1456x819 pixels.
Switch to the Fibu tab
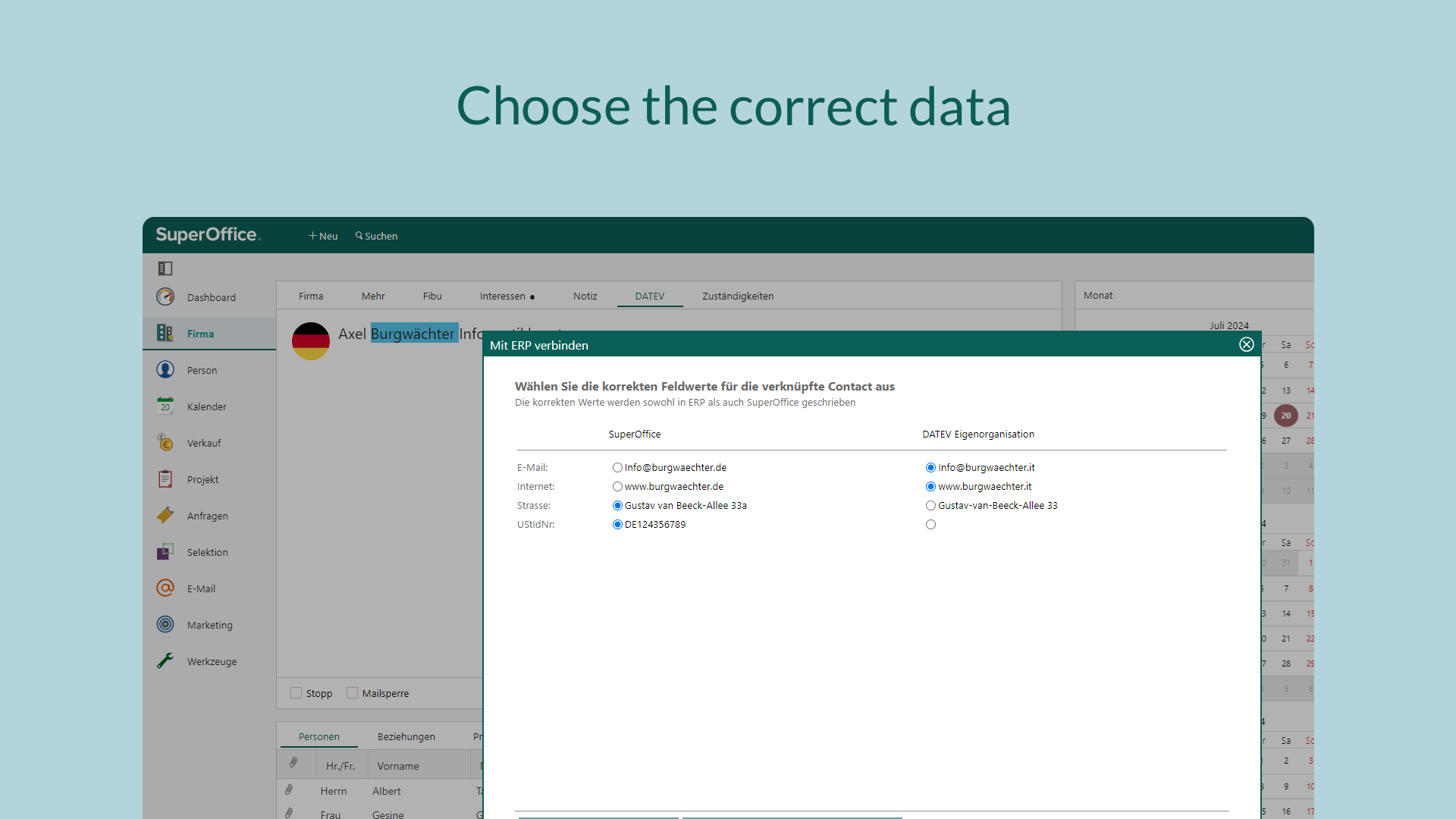pyautogui.click(x=432, y=296)
